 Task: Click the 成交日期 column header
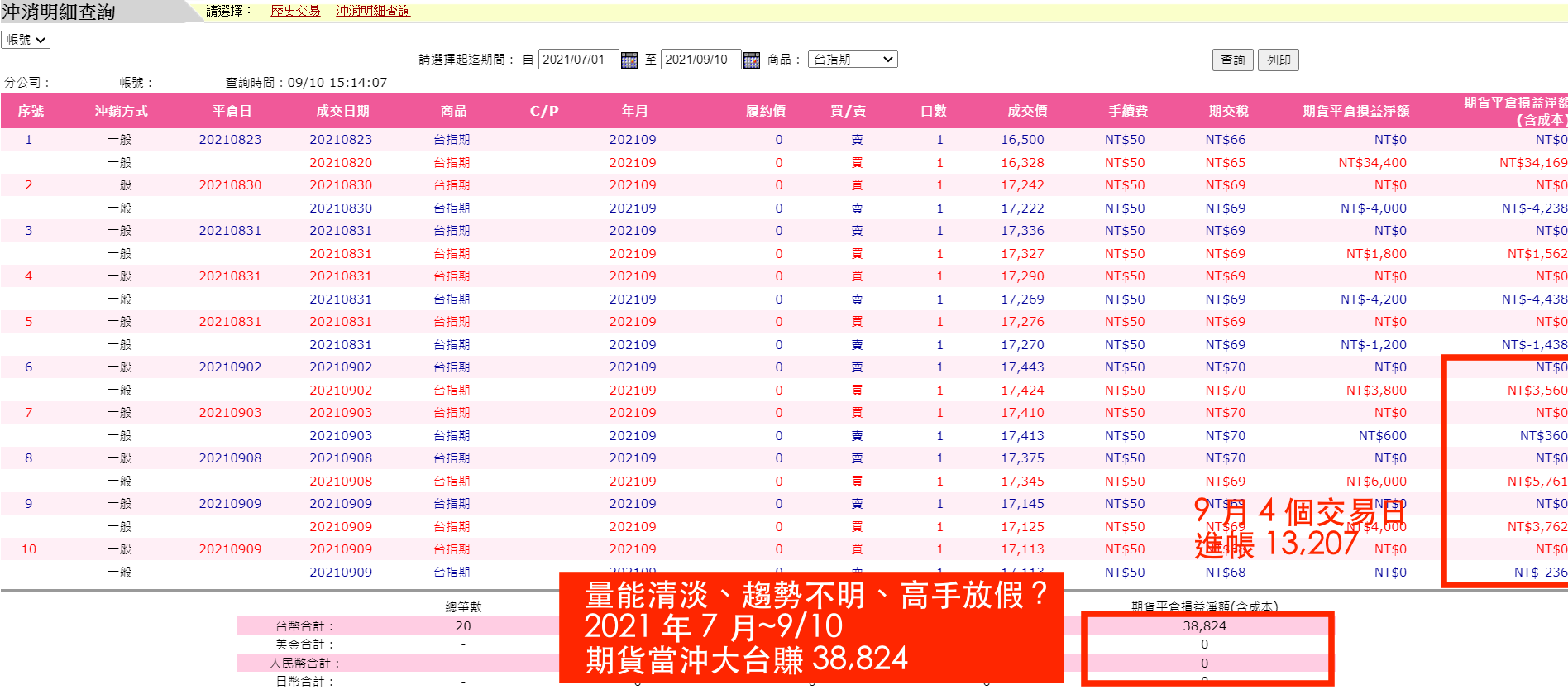(342, 111)
